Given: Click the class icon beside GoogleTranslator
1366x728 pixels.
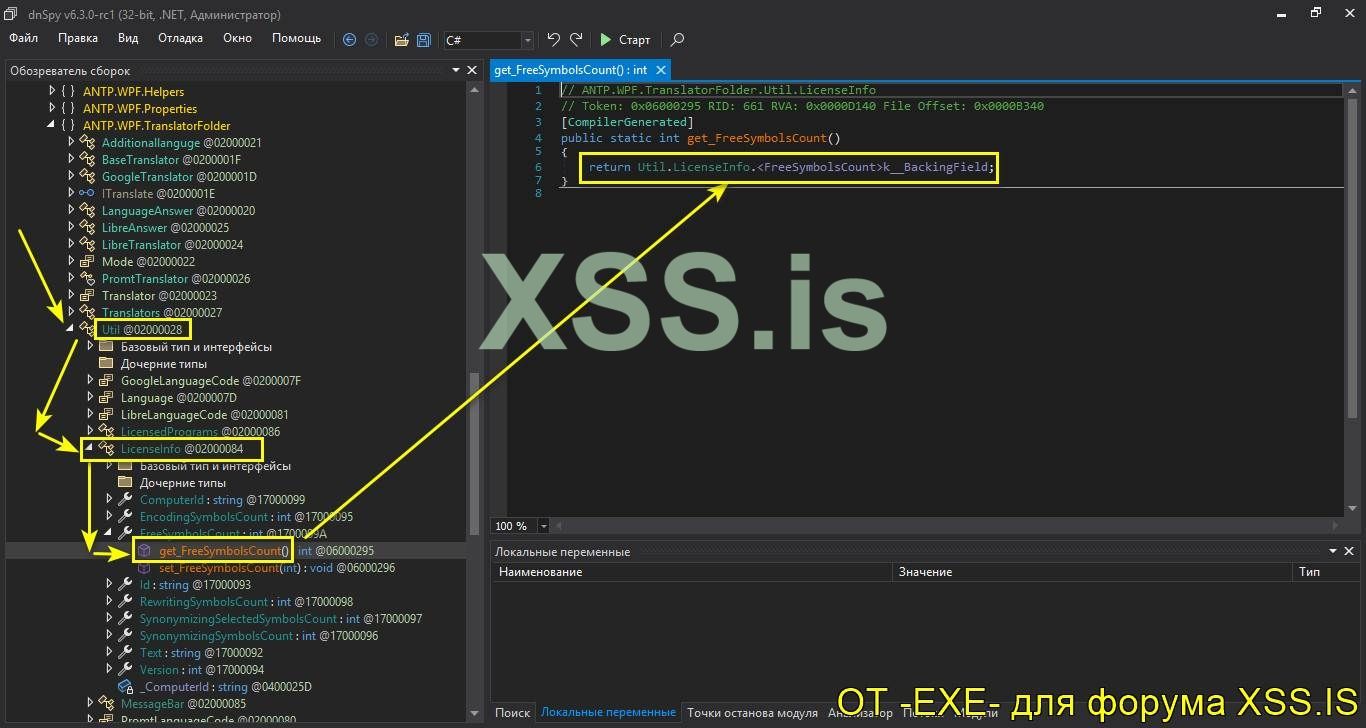Looking at the screenshot, I should (87, 177).
